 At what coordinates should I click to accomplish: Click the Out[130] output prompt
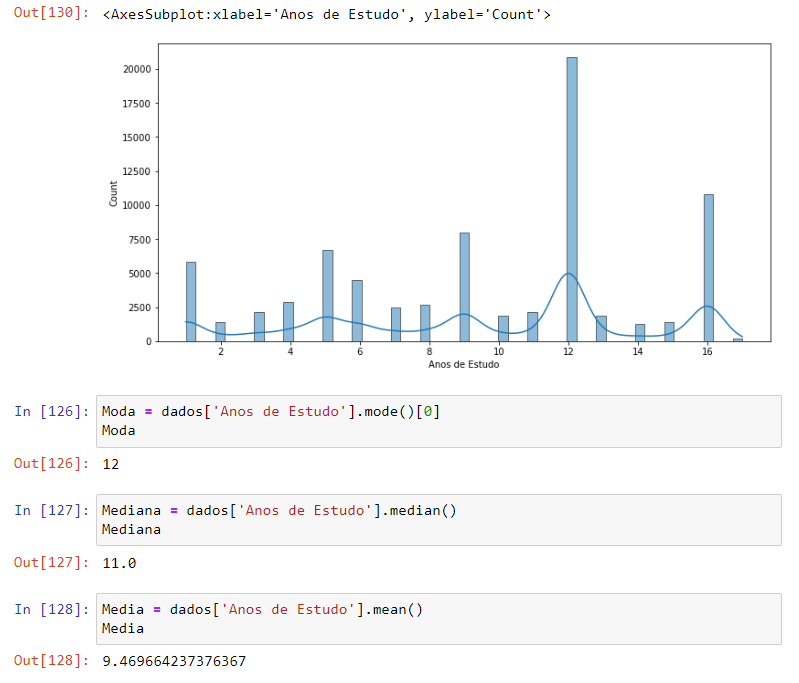tap(51, 15)
